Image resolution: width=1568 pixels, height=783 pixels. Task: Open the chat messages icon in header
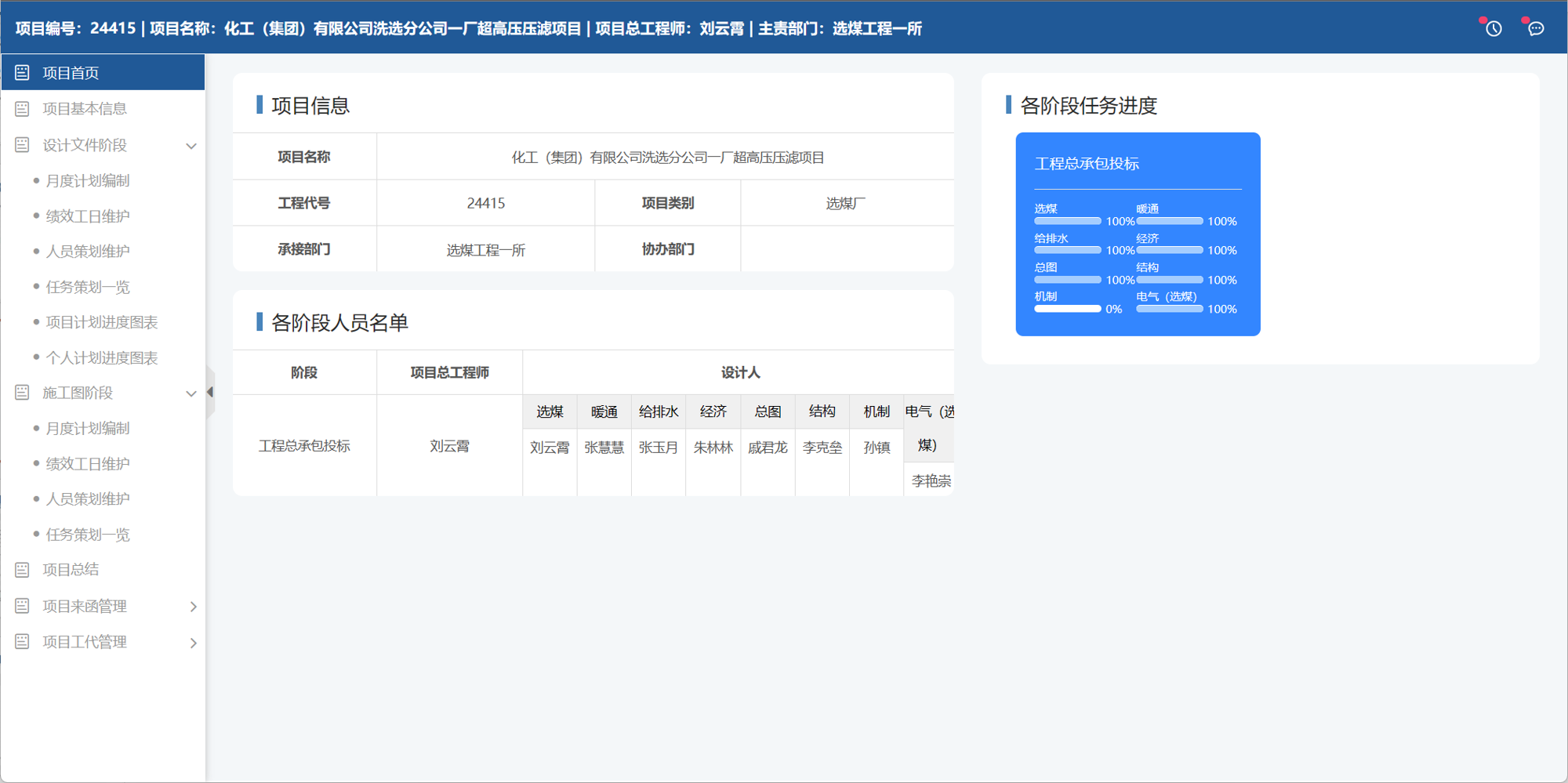pos(1536,29)
